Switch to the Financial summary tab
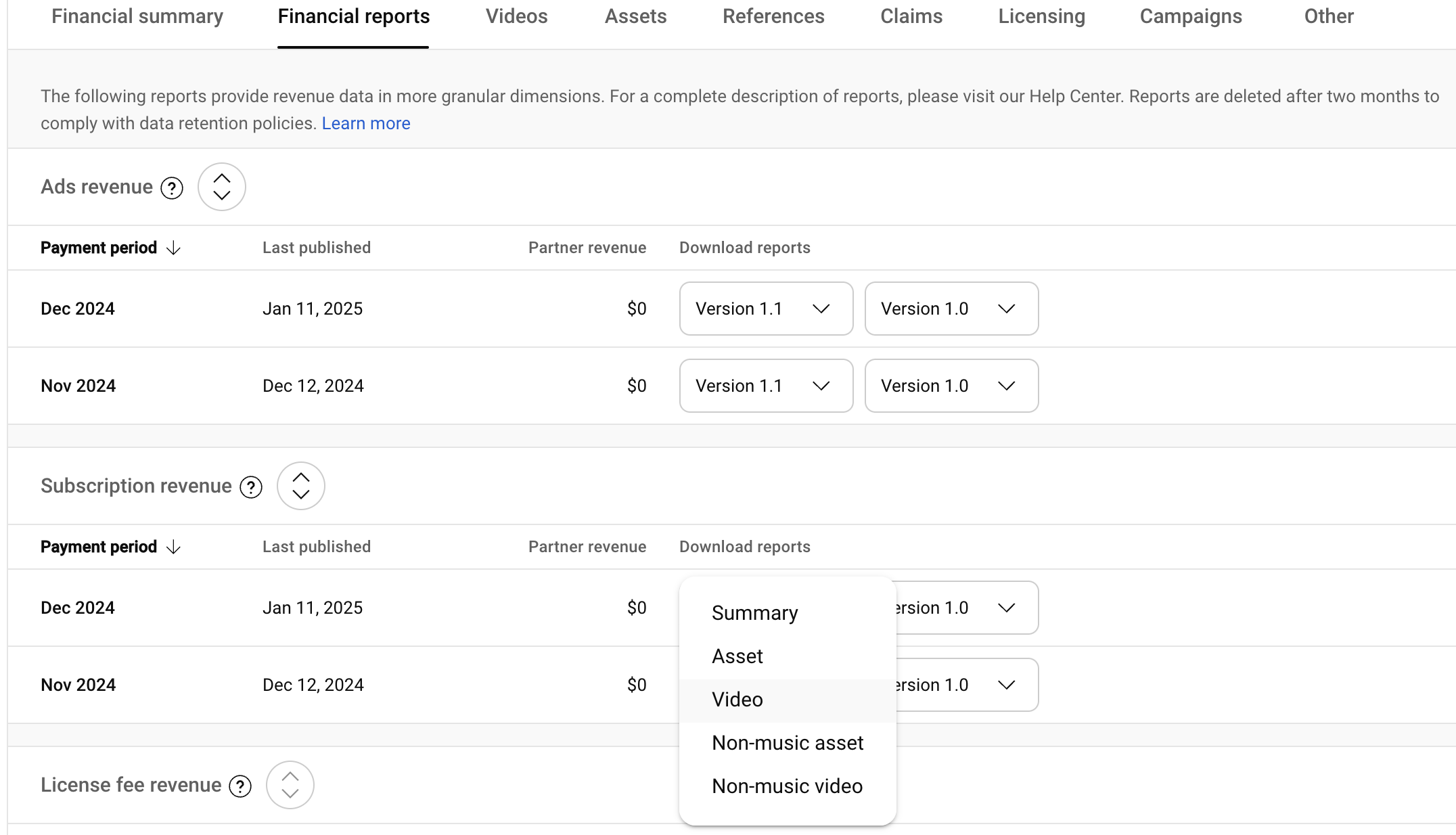Viewport: 1456px width, 835px height. click(x=137, y=16)
